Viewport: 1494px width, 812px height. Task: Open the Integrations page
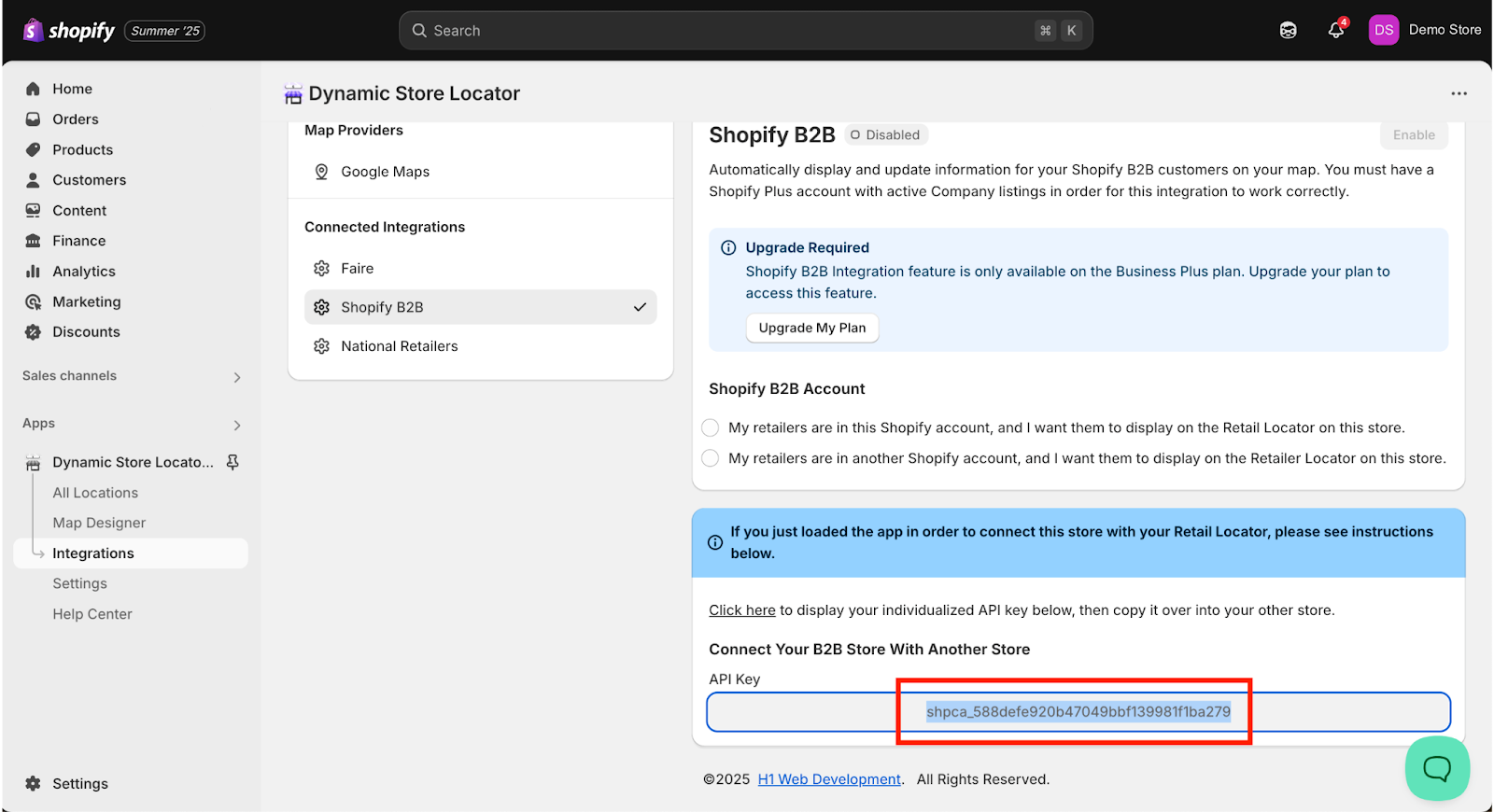pyautogui.click(x=132, y=553)
